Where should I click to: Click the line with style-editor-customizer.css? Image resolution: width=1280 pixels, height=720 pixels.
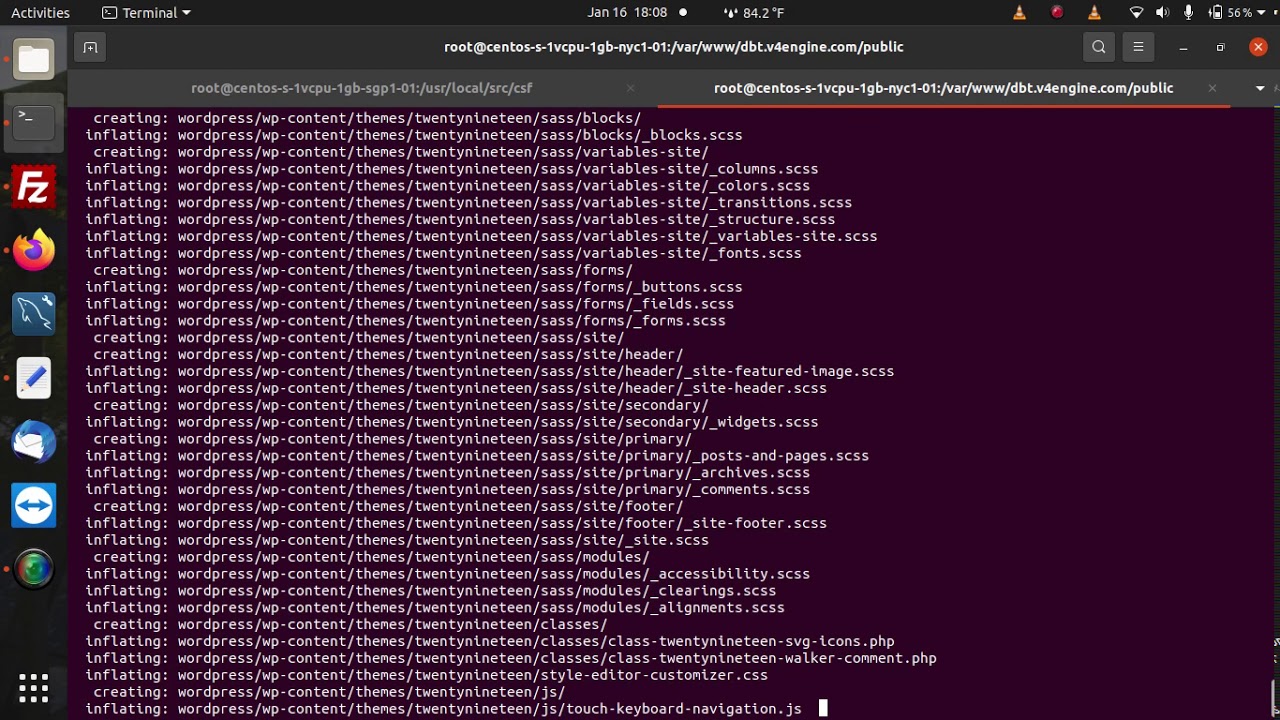pos(427,676)
